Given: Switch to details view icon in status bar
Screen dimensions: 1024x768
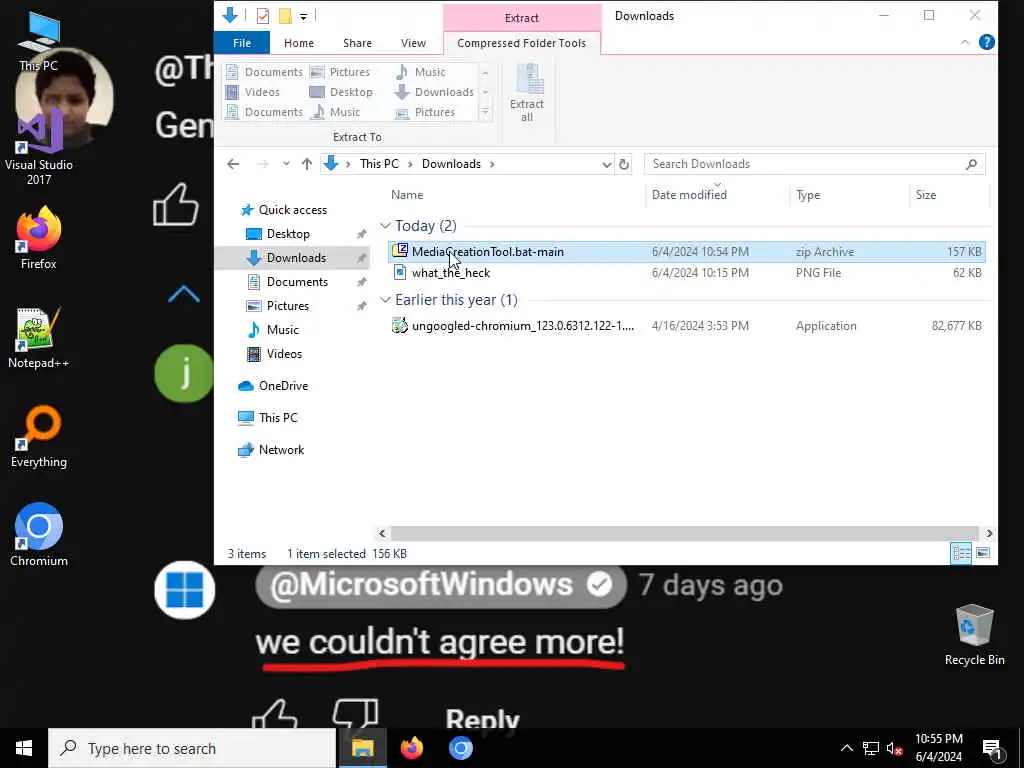Looking at the screenshot, I should tap(961, 553).
